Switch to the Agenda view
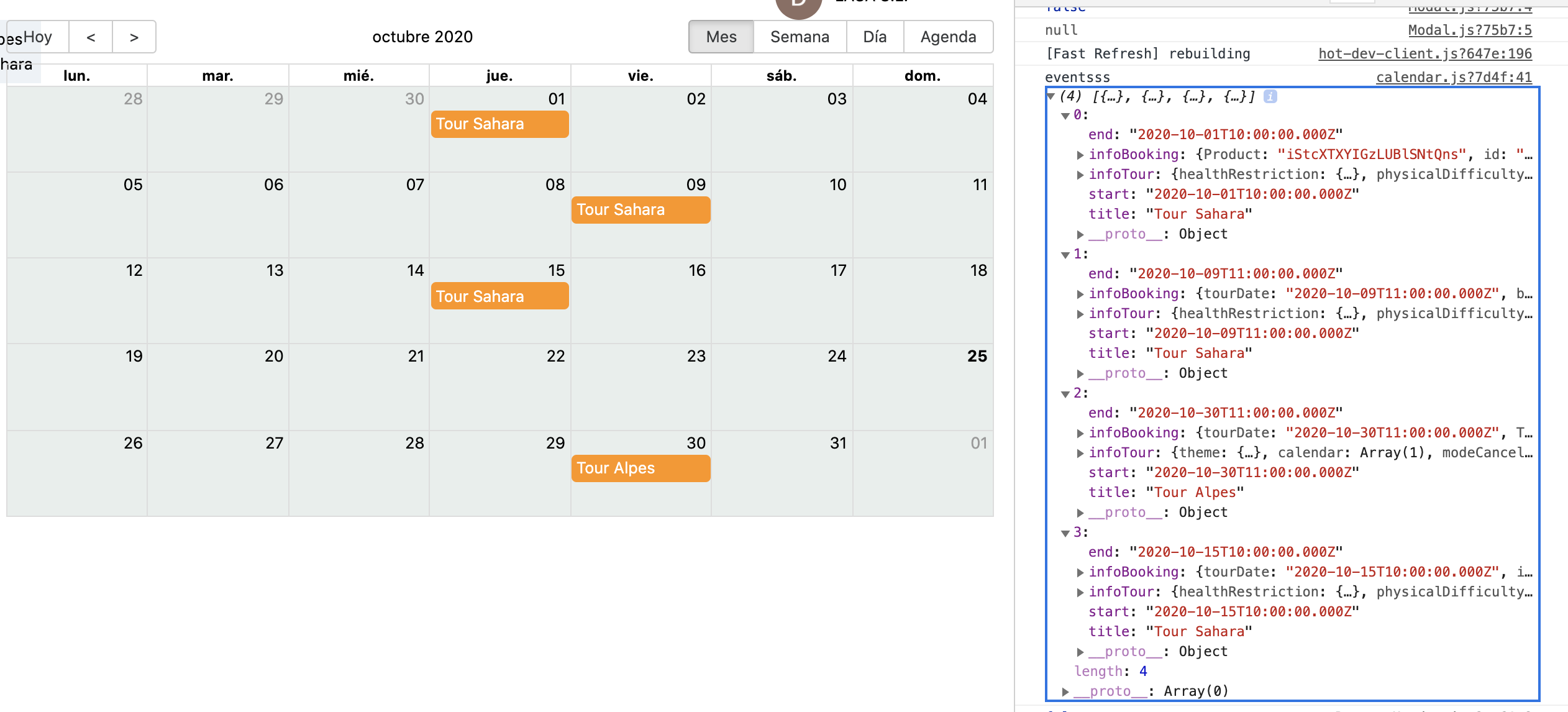 948,37
